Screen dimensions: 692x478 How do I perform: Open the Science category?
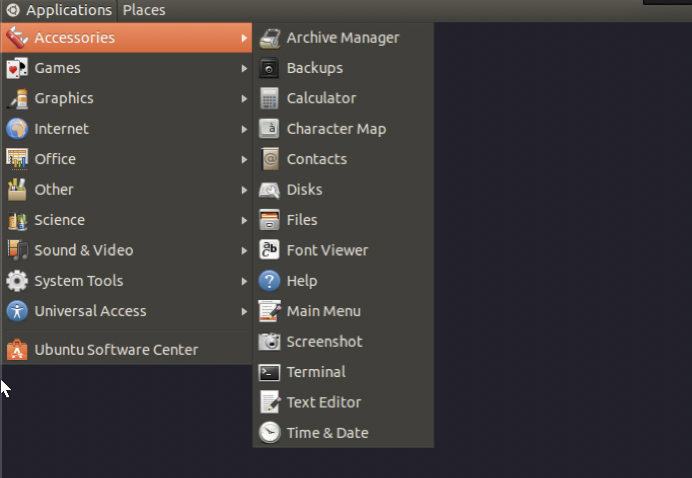tap(127, 220)
